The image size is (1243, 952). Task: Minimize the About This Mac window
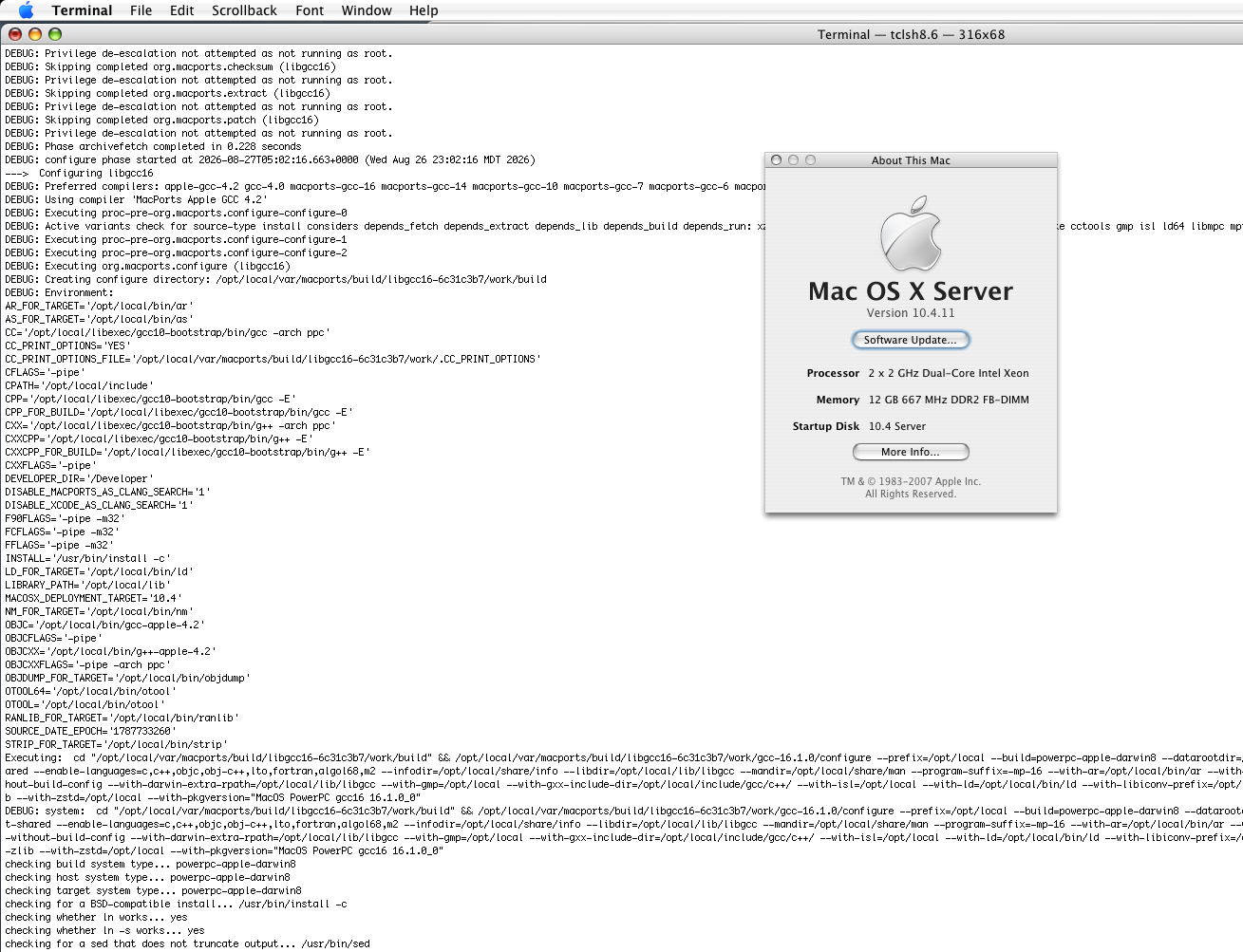(794, 160)
